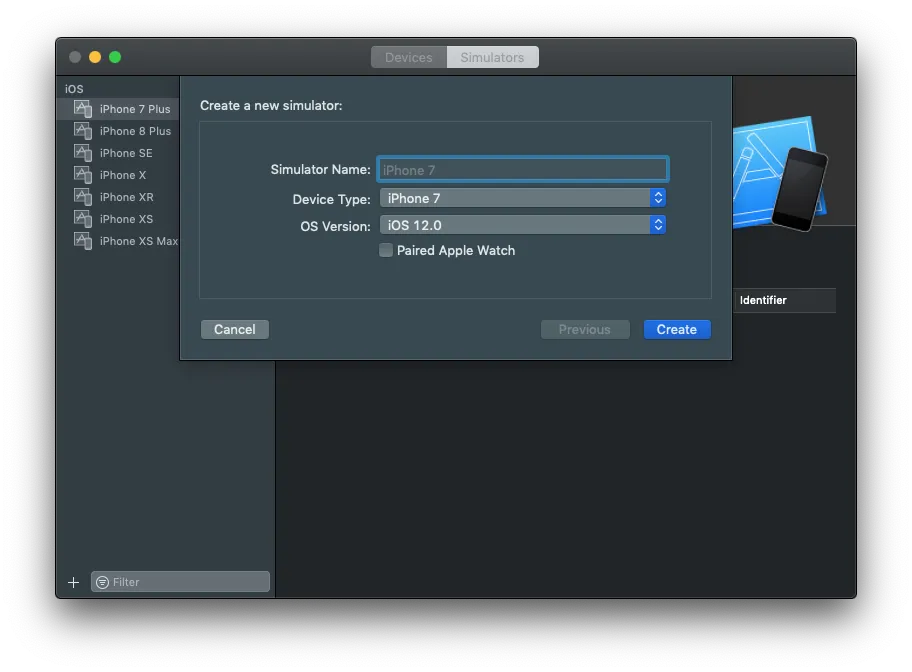Add a new simulator with plus icon
This screenshot has width=912, height=672.
pyautogui.click(x=73, y=582)
